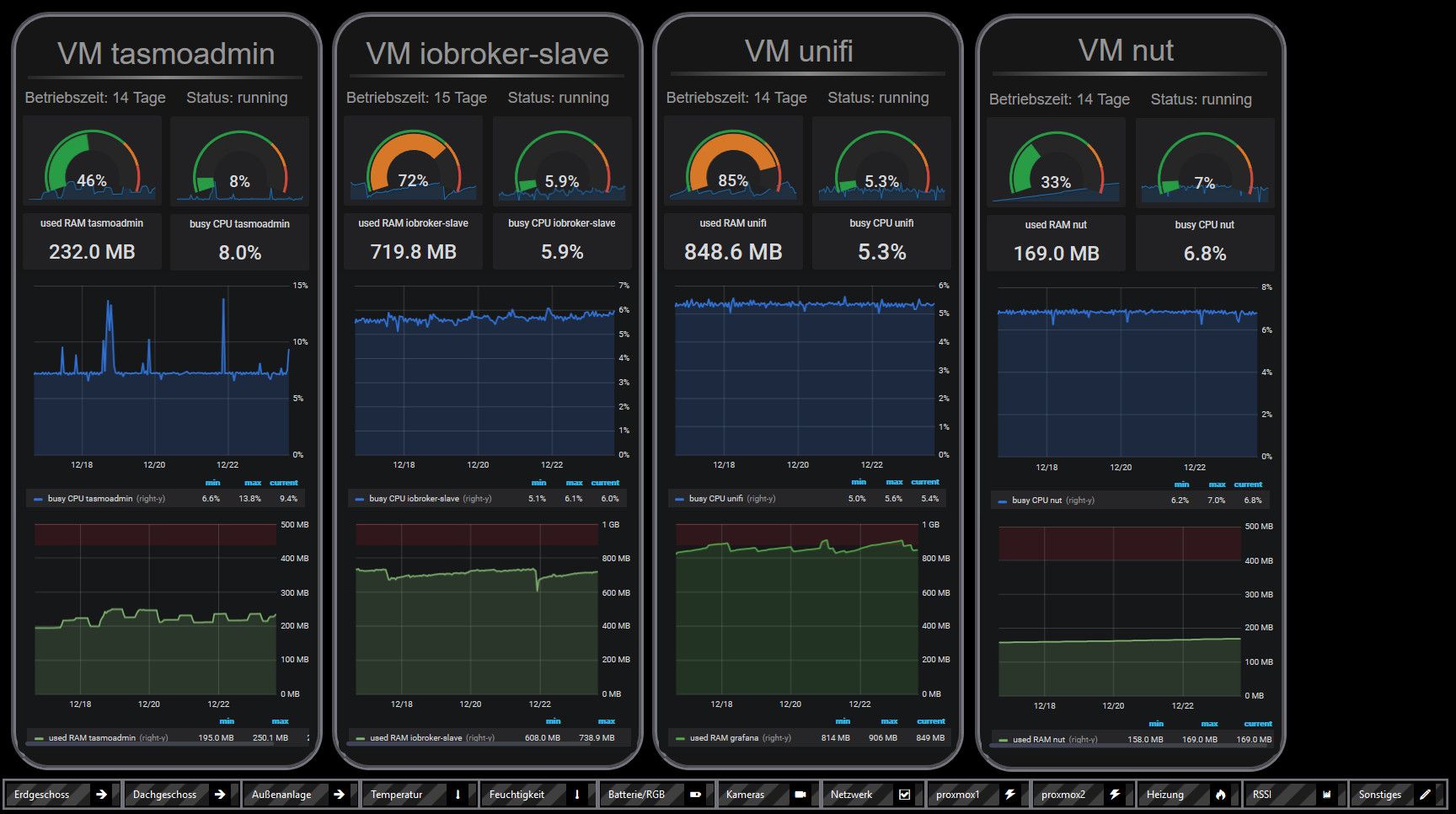Click the Batterie/RGB battery icon
The image size is (1456, 814).
[x=696, y=795]
